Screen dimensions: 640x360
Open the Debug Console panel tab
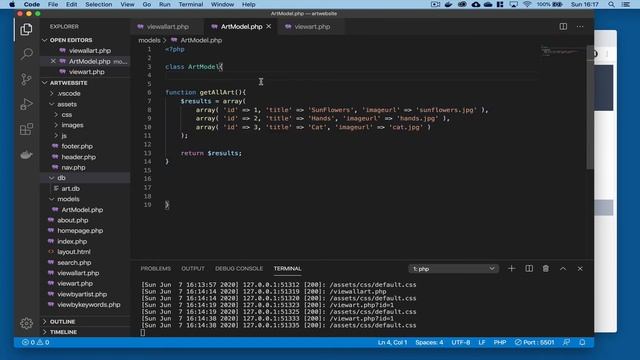pyautogui.click(x=239, y=269)
